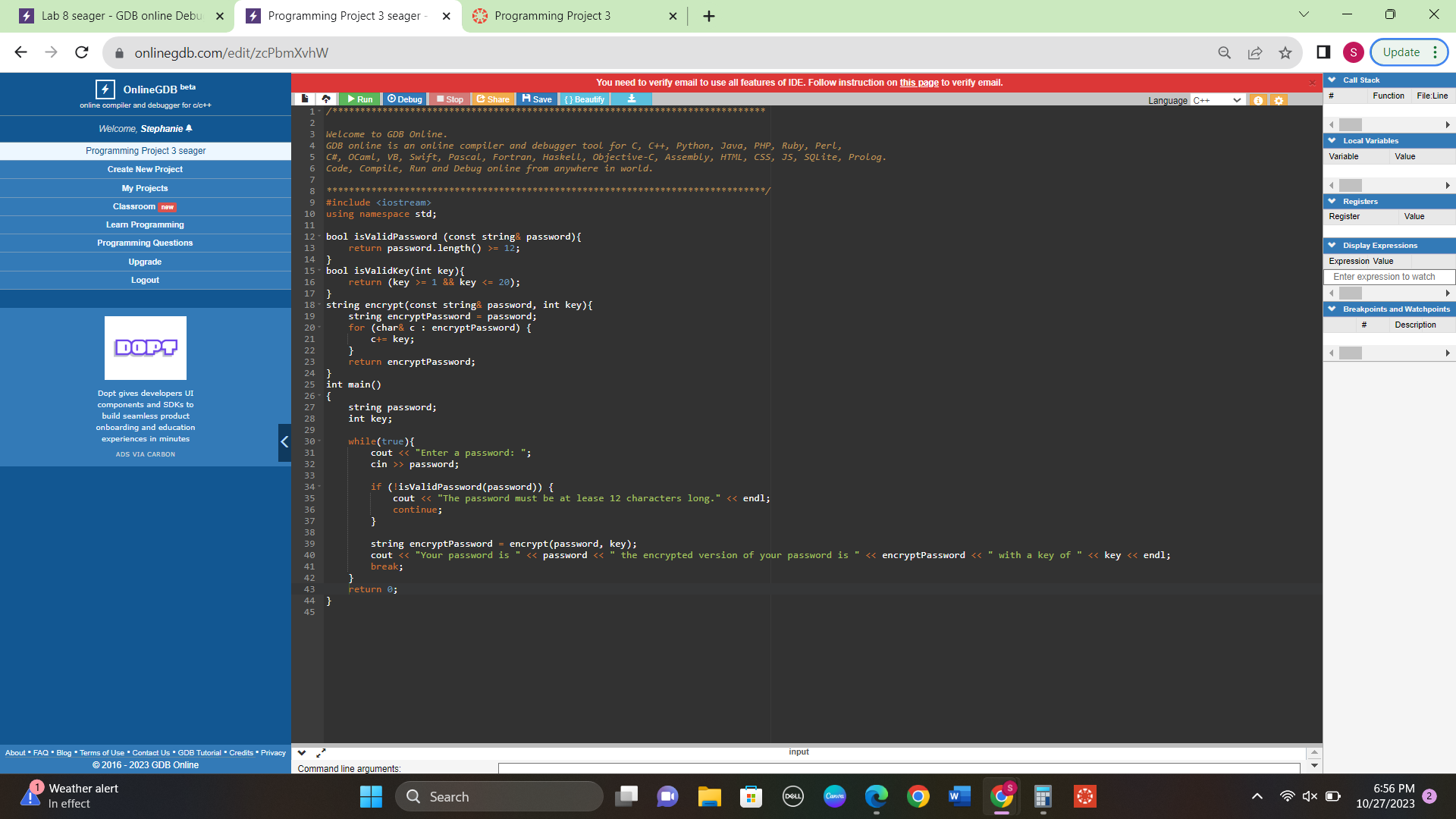The height and width of the screenshot is (819, 1456).
Task: Collapse the left sidebar with the chevron
Action: pos(284,442)
